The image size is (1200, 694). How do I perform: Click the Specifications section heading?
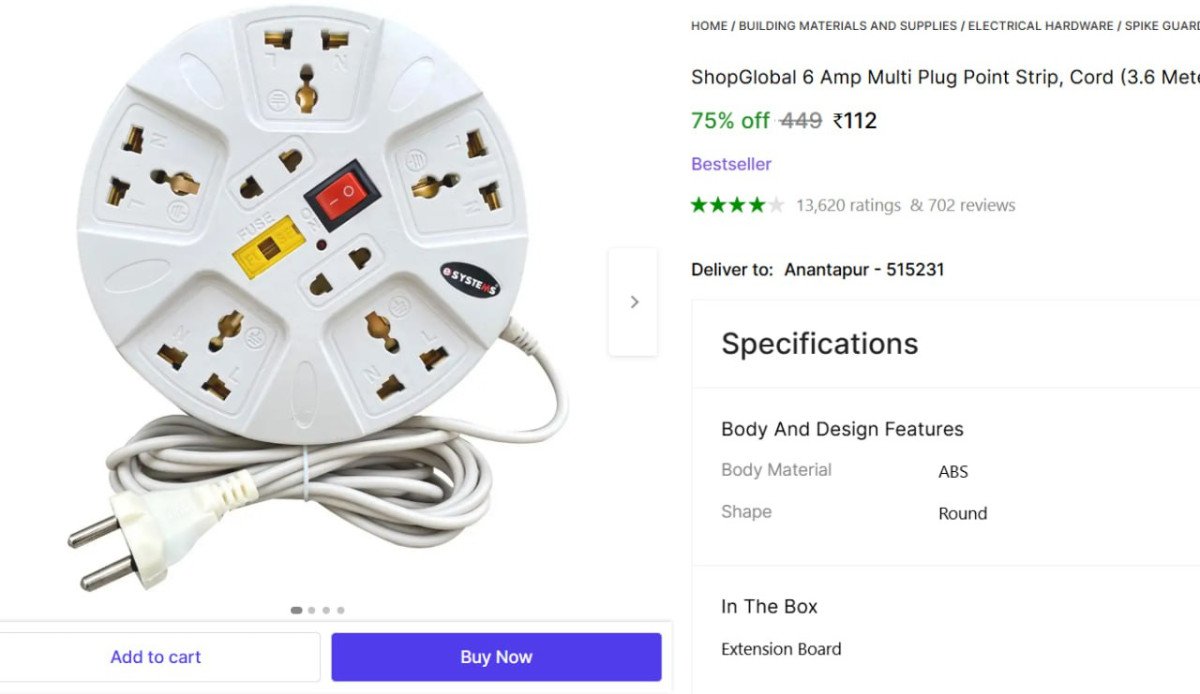point(820,343)
